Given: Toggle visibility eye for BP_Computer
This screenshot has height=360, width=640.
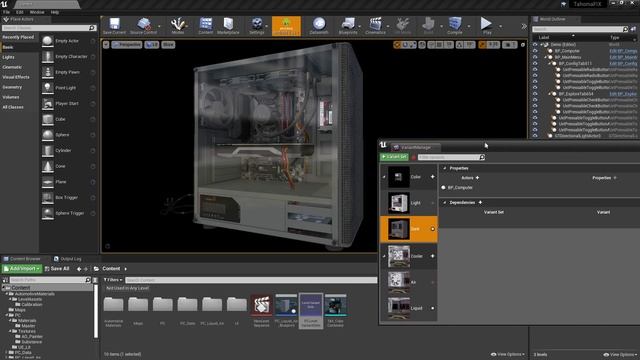Looking at the screenshot, I should [535, 51].
